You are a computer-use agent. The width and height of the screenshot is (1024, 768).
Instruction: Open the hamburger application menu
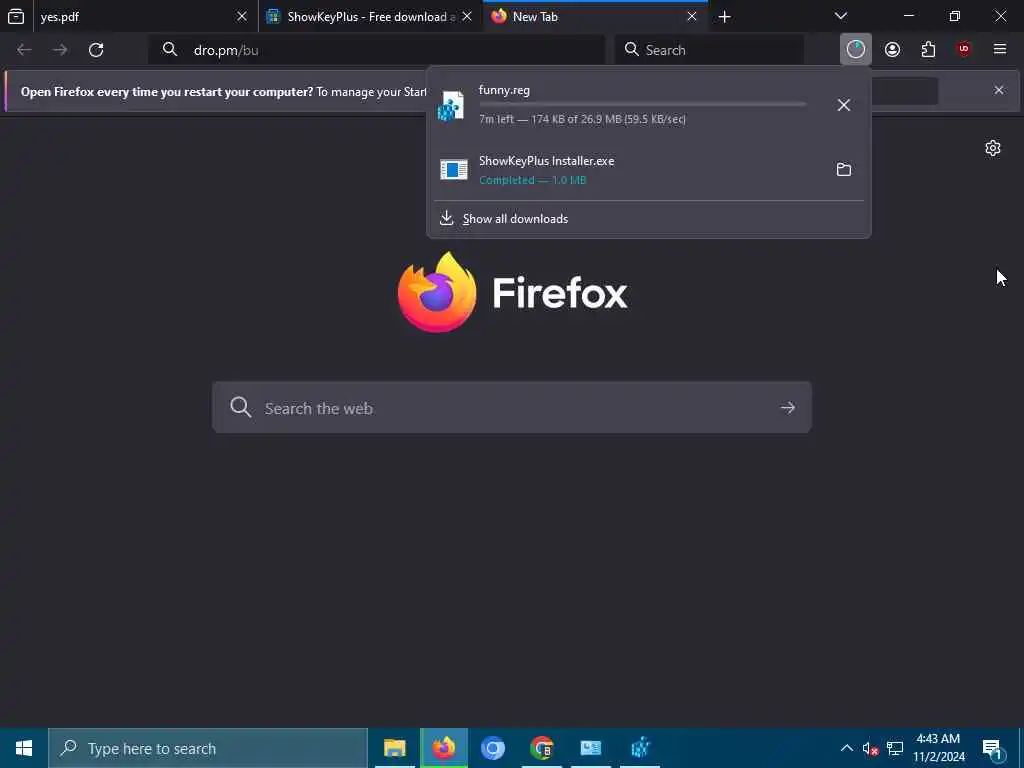[x=1000, y=49]
